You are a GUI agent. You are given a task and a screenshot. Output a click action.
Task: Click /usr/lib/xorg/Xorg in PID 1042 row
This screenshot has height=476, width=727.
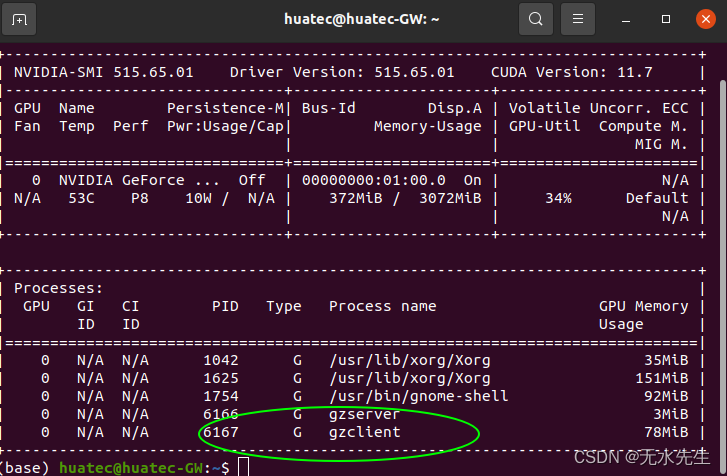(409, 360)
